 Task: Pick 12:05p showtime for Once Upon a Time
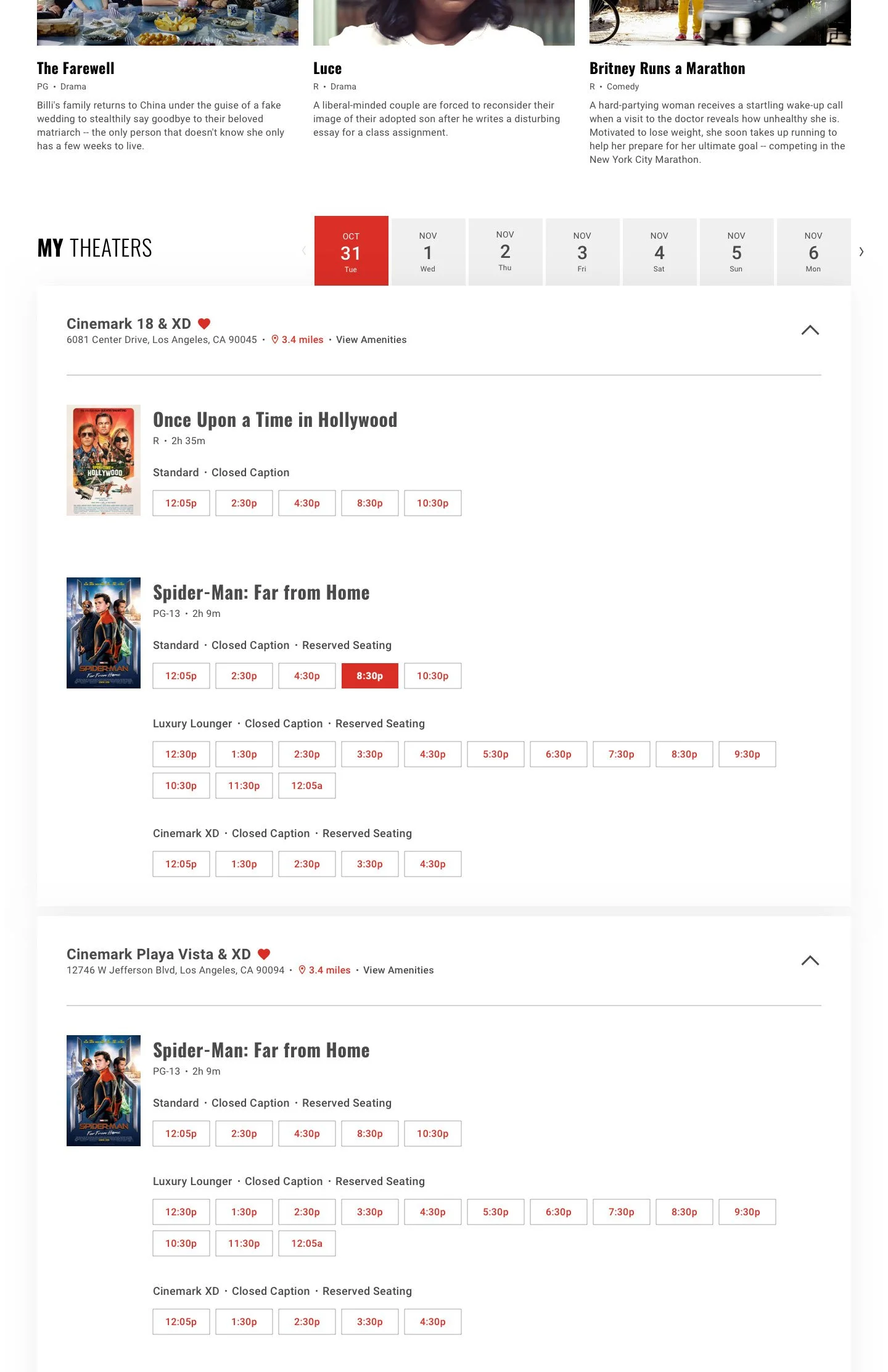[181, 503]
